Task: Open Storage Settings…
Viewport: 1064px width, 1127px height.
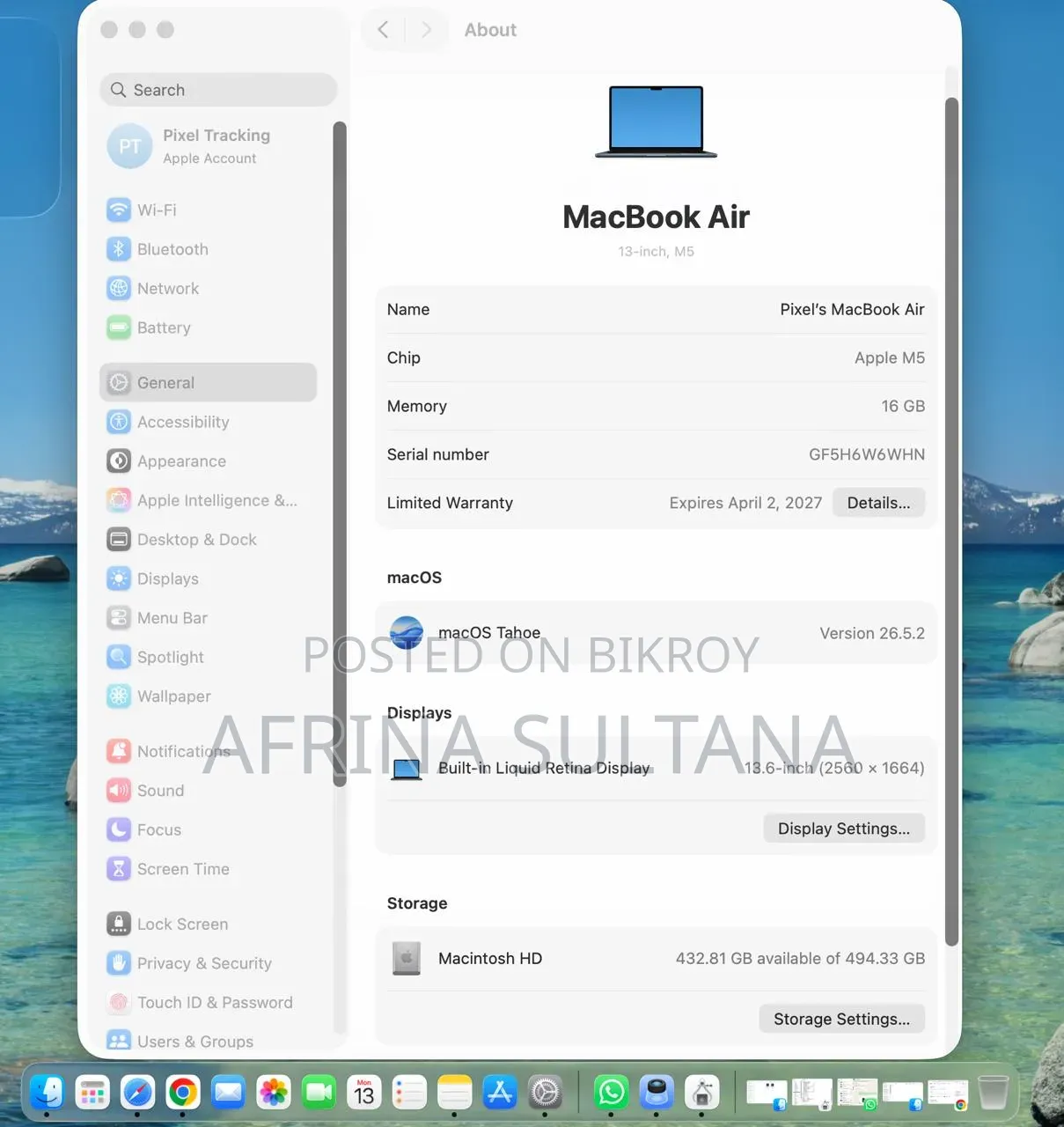Action: [841, 1019]
